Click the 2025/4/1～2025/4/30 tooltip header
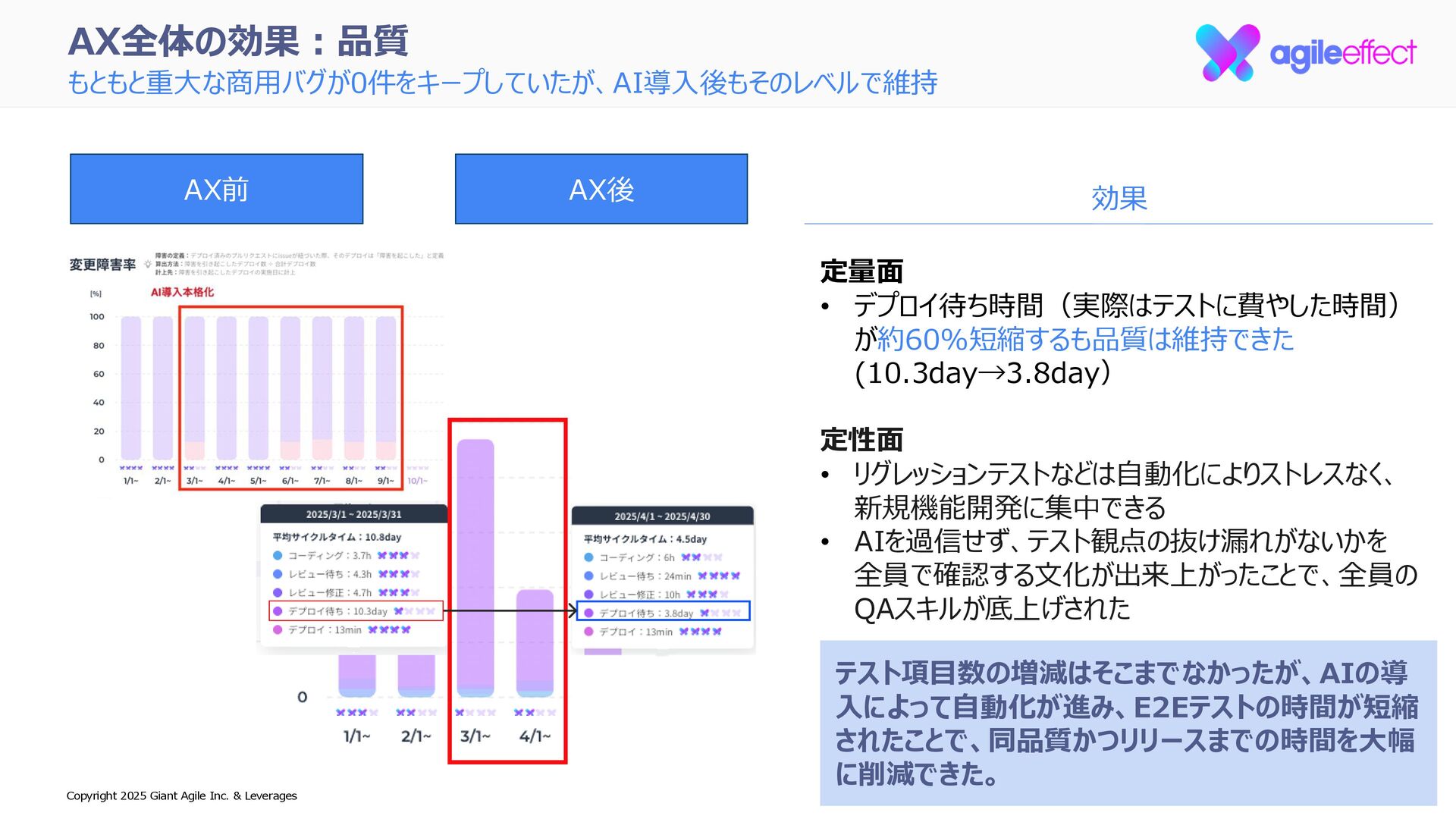The width and height of the screenshot is (1456, 819). [x=662, y=516]
